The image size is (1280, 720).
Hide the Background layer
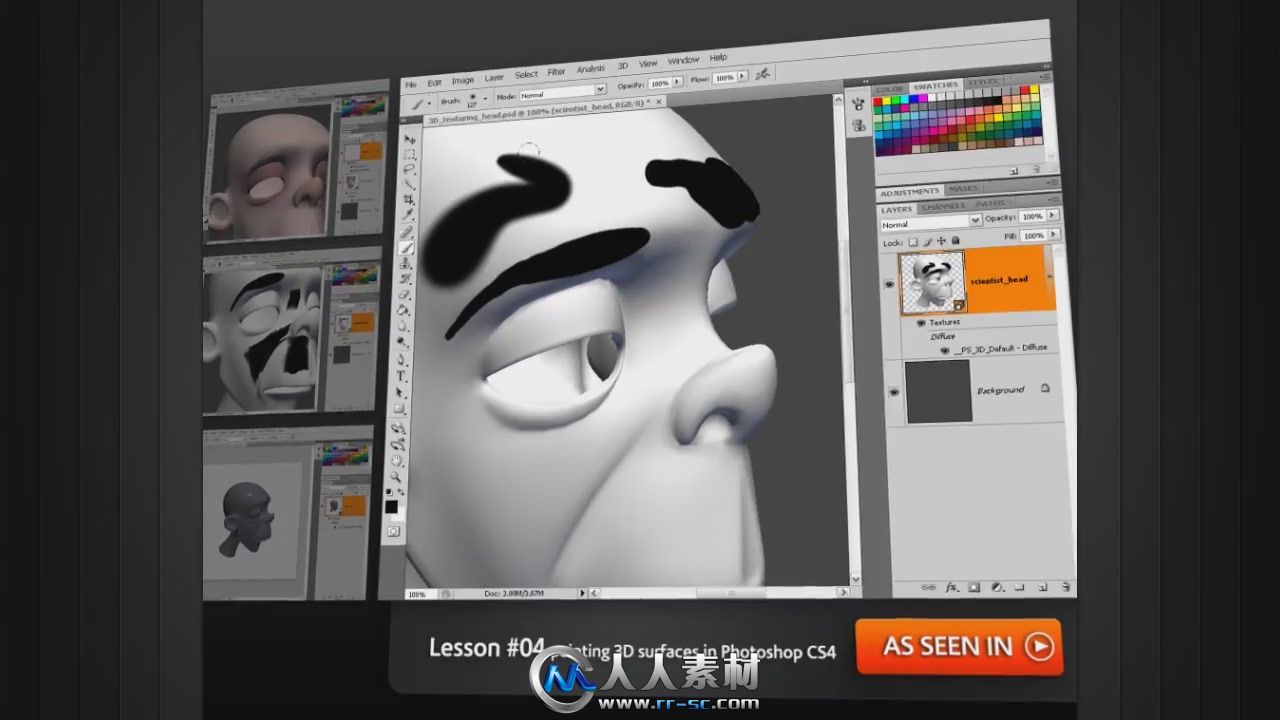(x=894, y=392)
